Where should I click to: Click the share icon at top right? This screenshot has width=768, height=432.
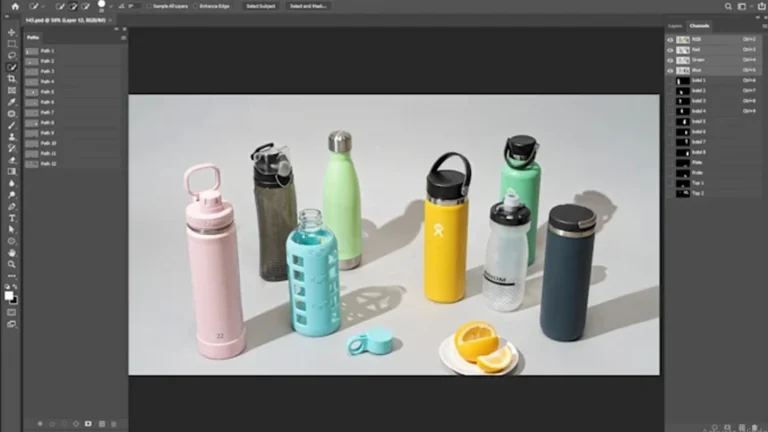pos(762,6)
